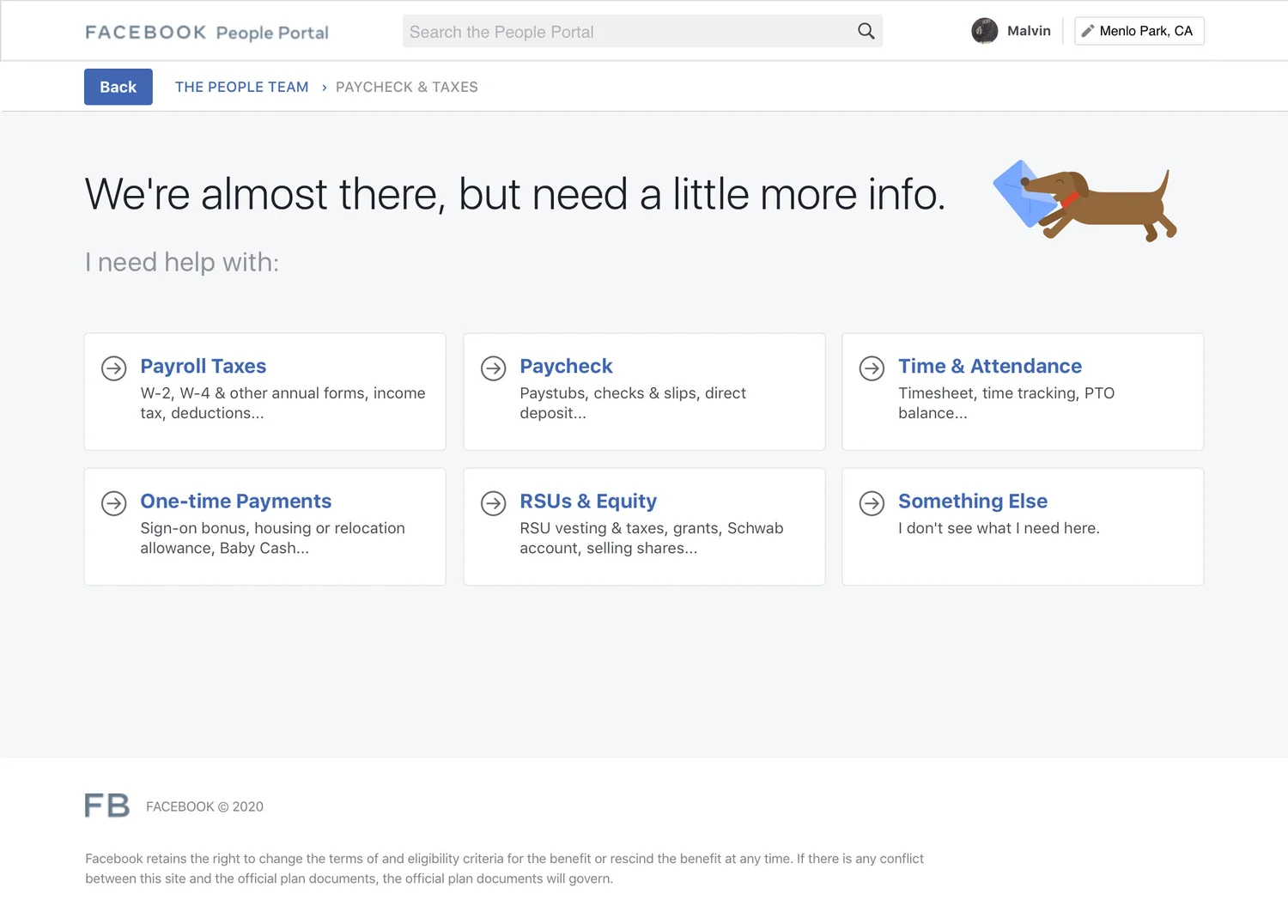This screenshot has height=924, width=1288.
Task: Click the 'Sign-on bonus, housing or relocation' description
Action: tap(273, 538)
